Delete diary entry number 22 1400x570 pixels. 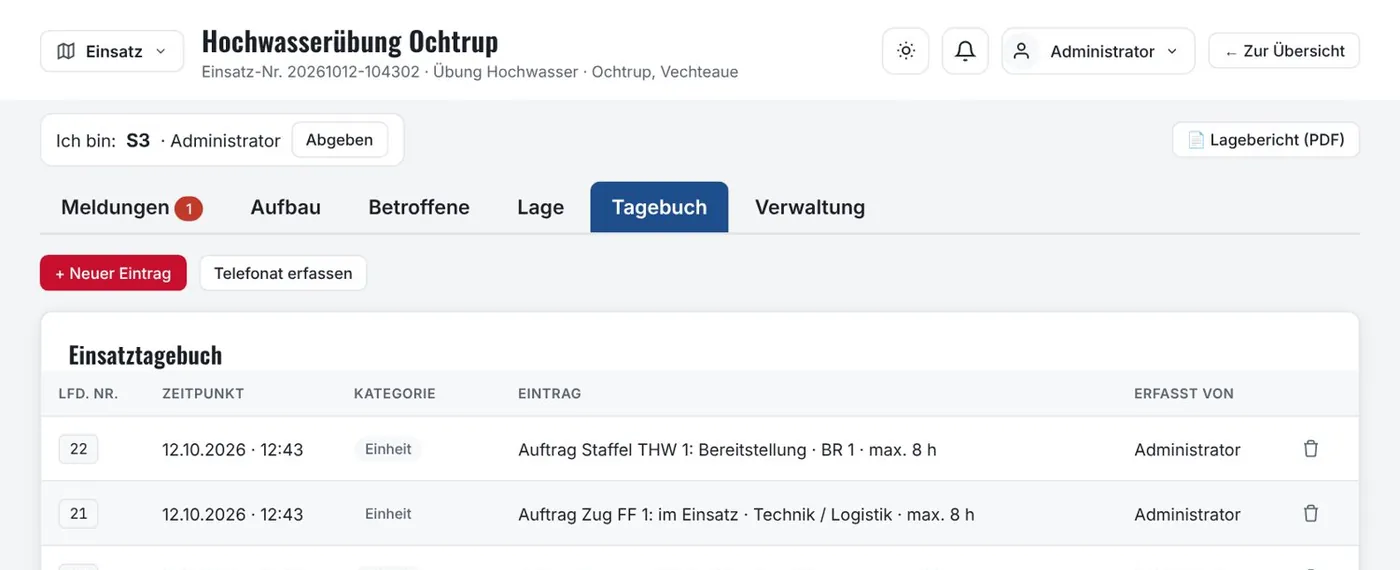tap(1311, 449)
